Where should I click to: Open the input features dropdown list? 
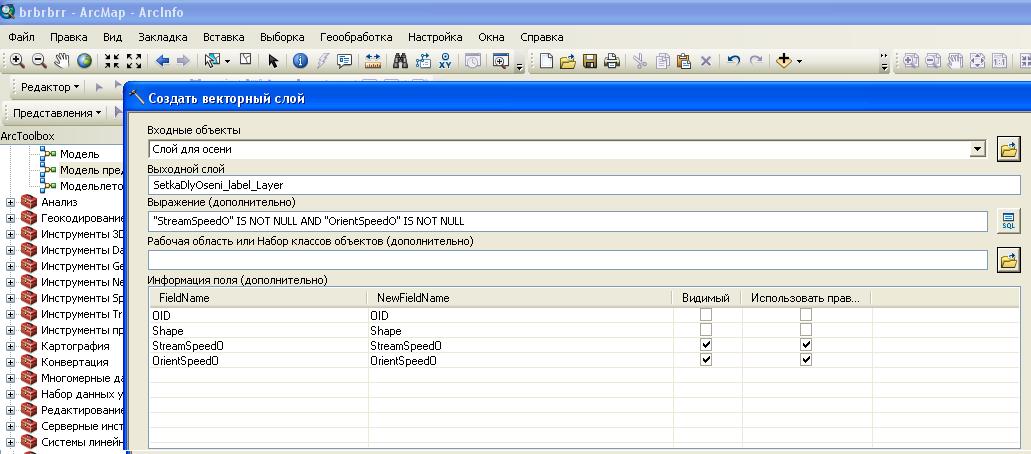(x=977, y=150)
